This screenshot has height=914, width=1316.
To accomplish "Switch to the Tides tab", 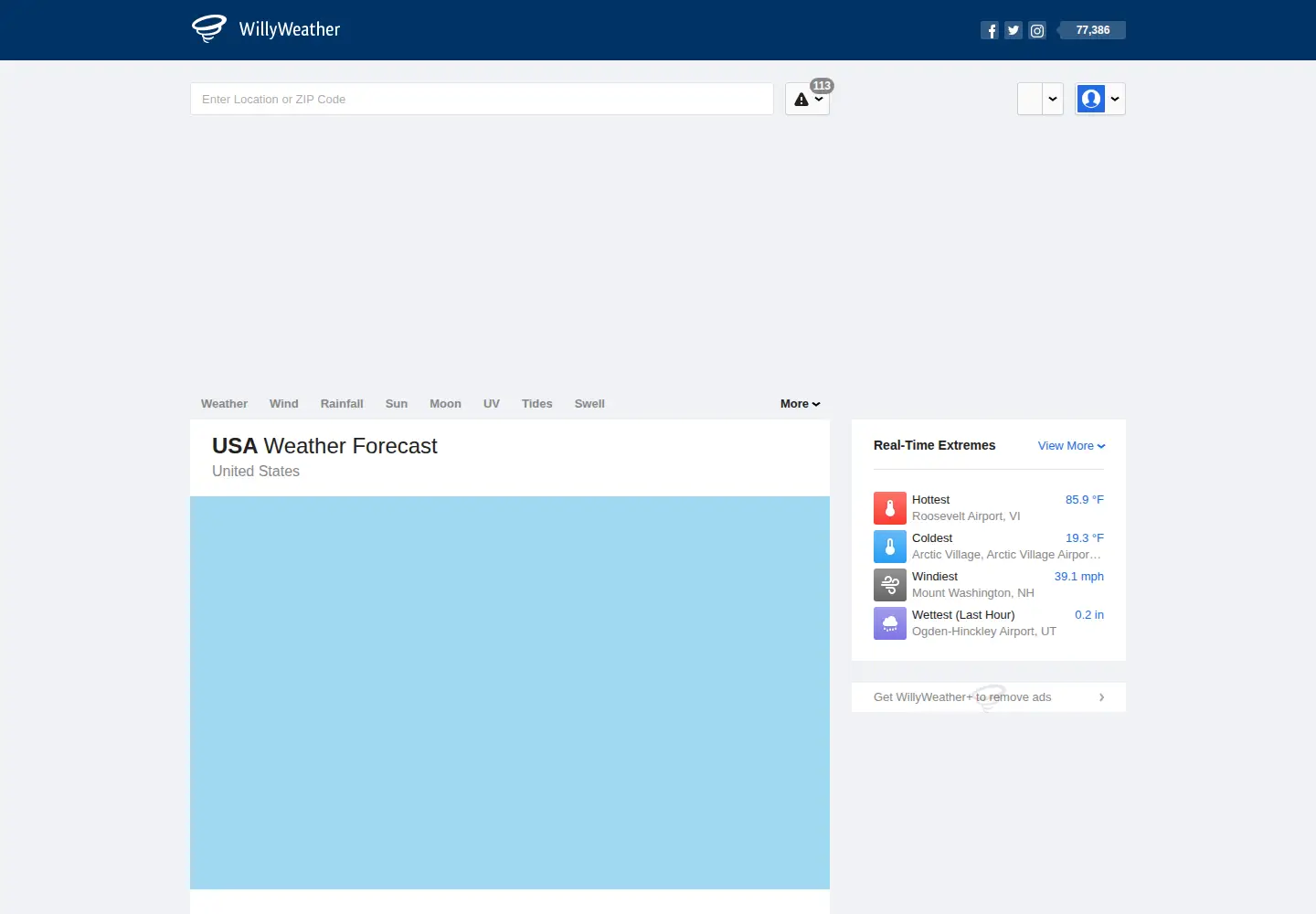I will pyautogui.click(x=537, y=404).
